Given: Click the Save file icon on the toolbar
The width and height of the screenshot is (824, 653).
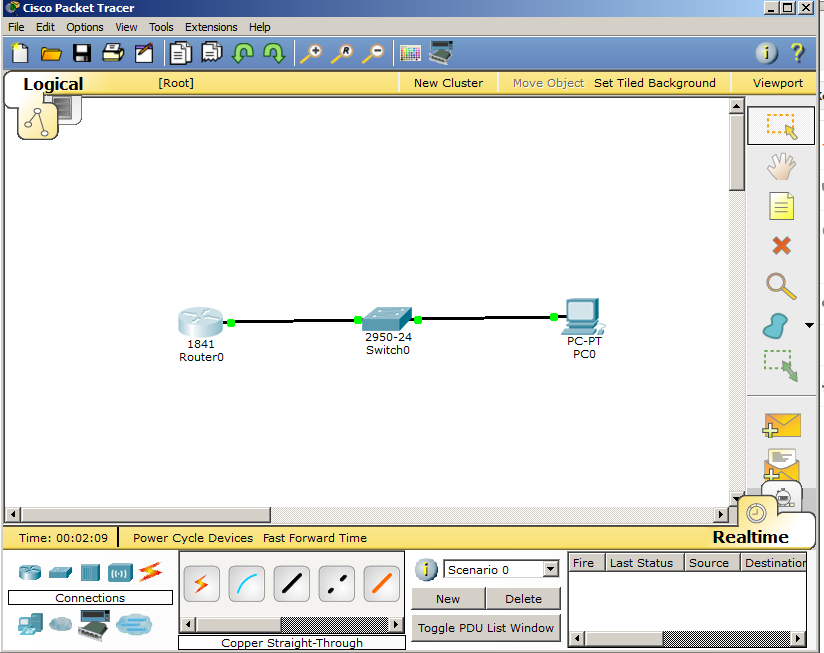Looking at the screenshot, I should pyautogui.click(x=82, y=52).
